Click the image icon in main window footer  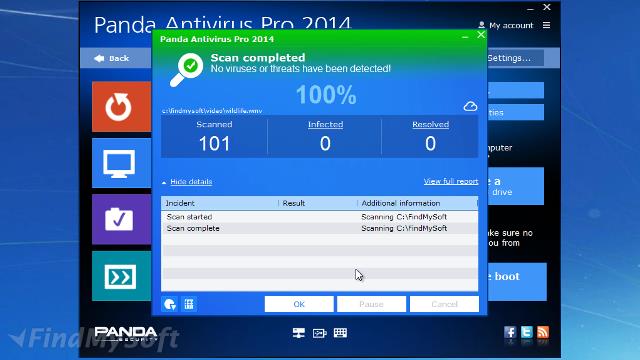tap(319, 333)
